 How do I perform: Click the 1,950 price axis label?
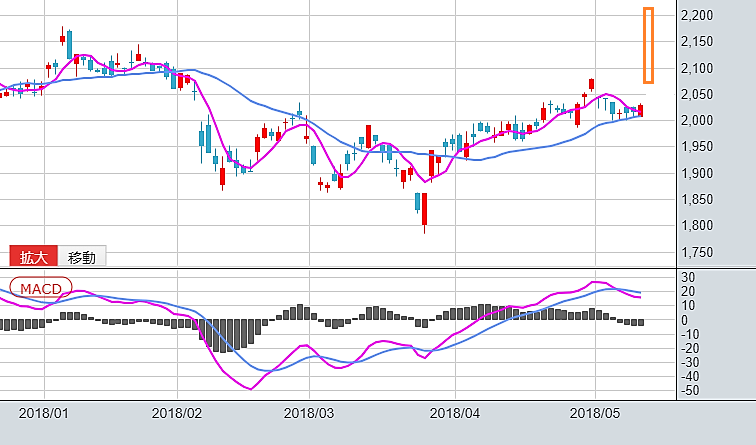click(697, 147)
